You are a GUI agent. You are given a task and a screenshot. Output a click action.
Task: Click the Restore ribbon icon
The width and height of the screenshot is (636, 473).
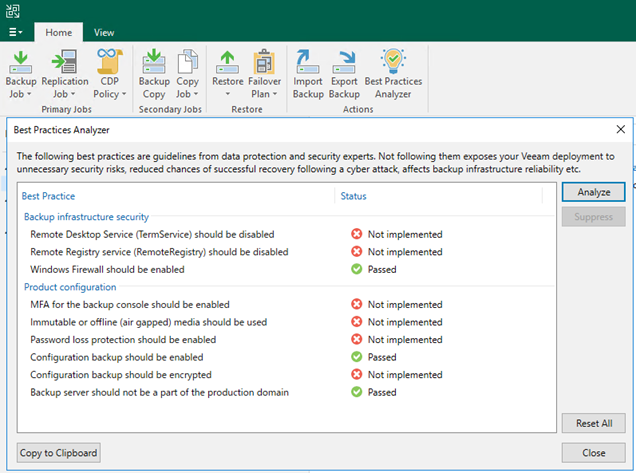click(228, 62)
